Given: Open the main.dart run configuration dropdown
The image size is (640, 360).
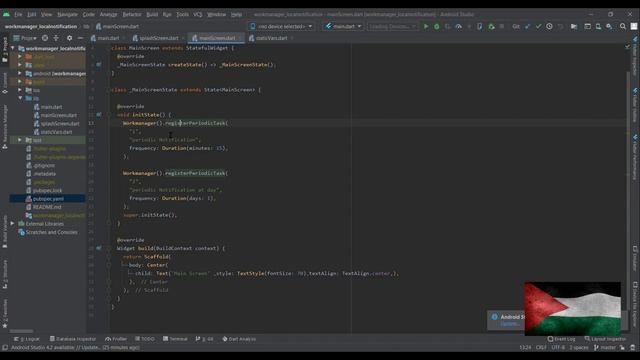Looking at the screenshot, I should [x=344, y=27].
